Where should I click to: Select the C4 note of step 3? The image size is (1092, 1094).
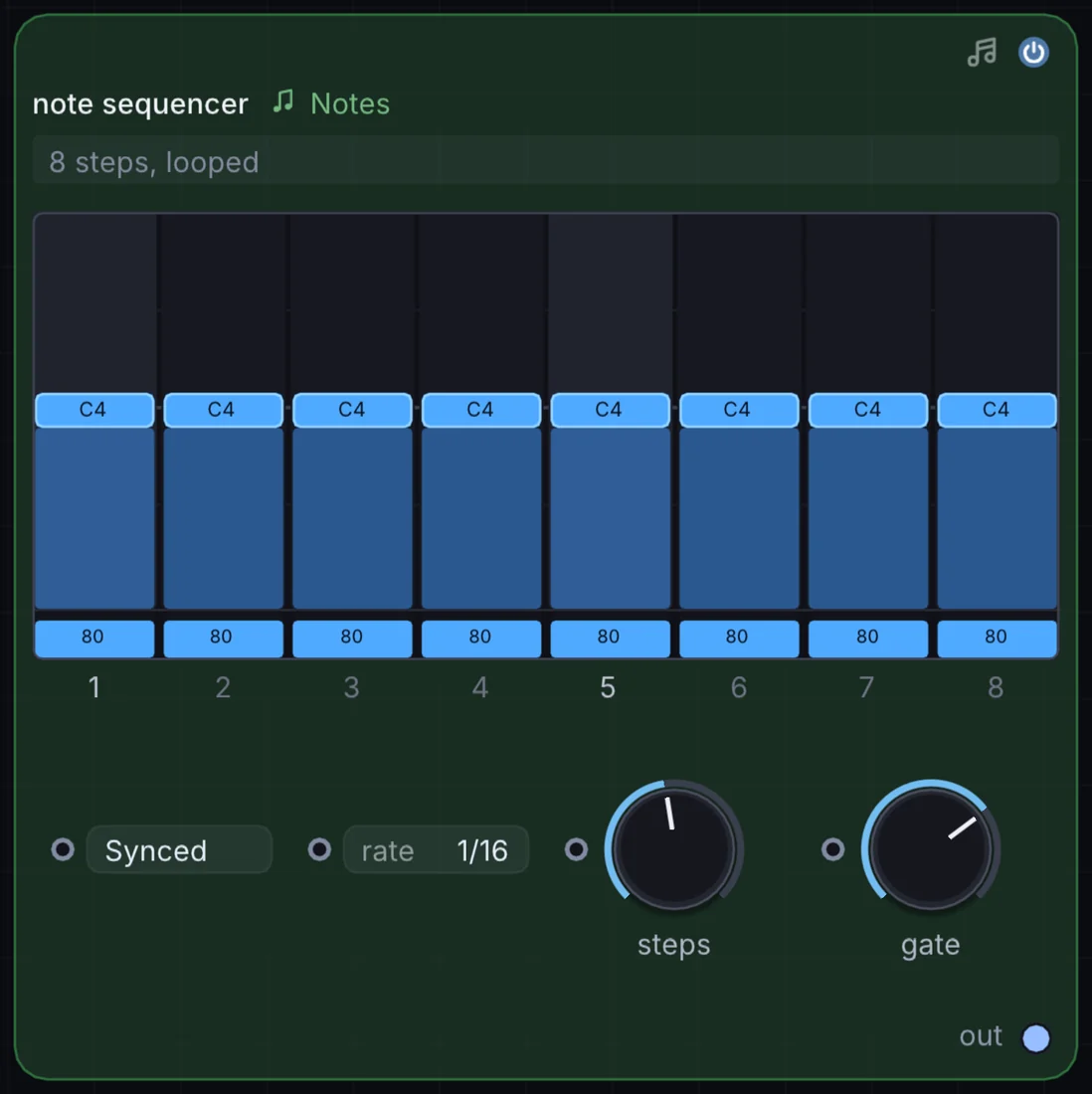(x=352, y=410)
